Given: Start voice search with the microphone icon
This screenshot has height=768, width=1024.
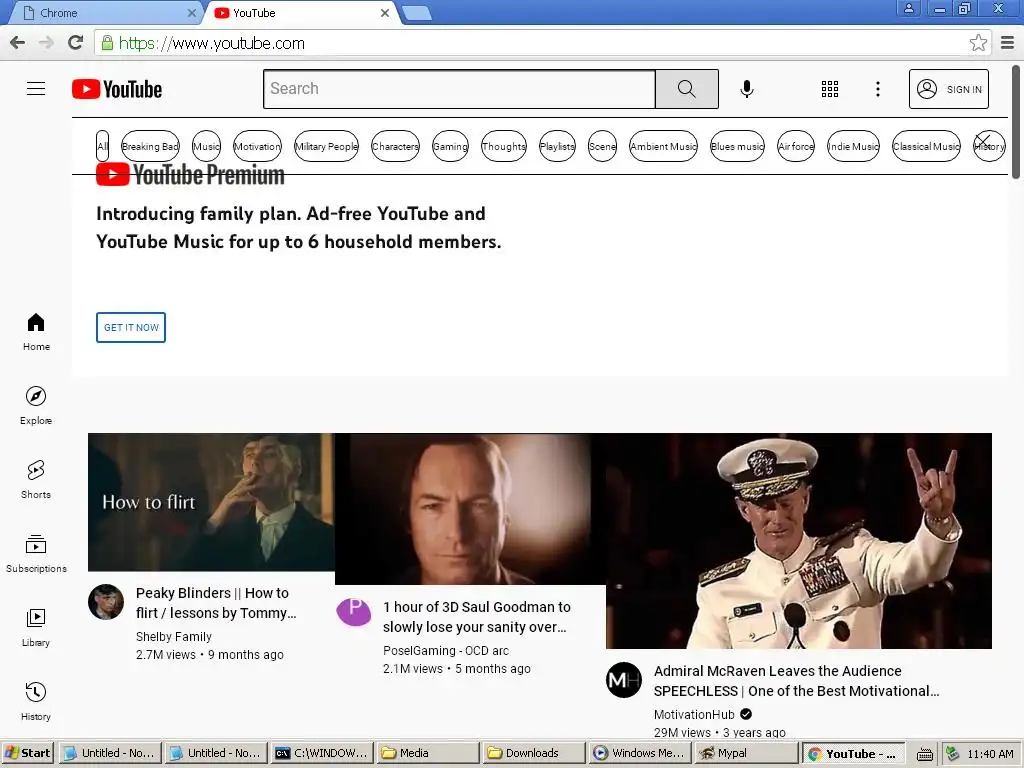Looking at the screenshot, I should click(x=747, y=89).
